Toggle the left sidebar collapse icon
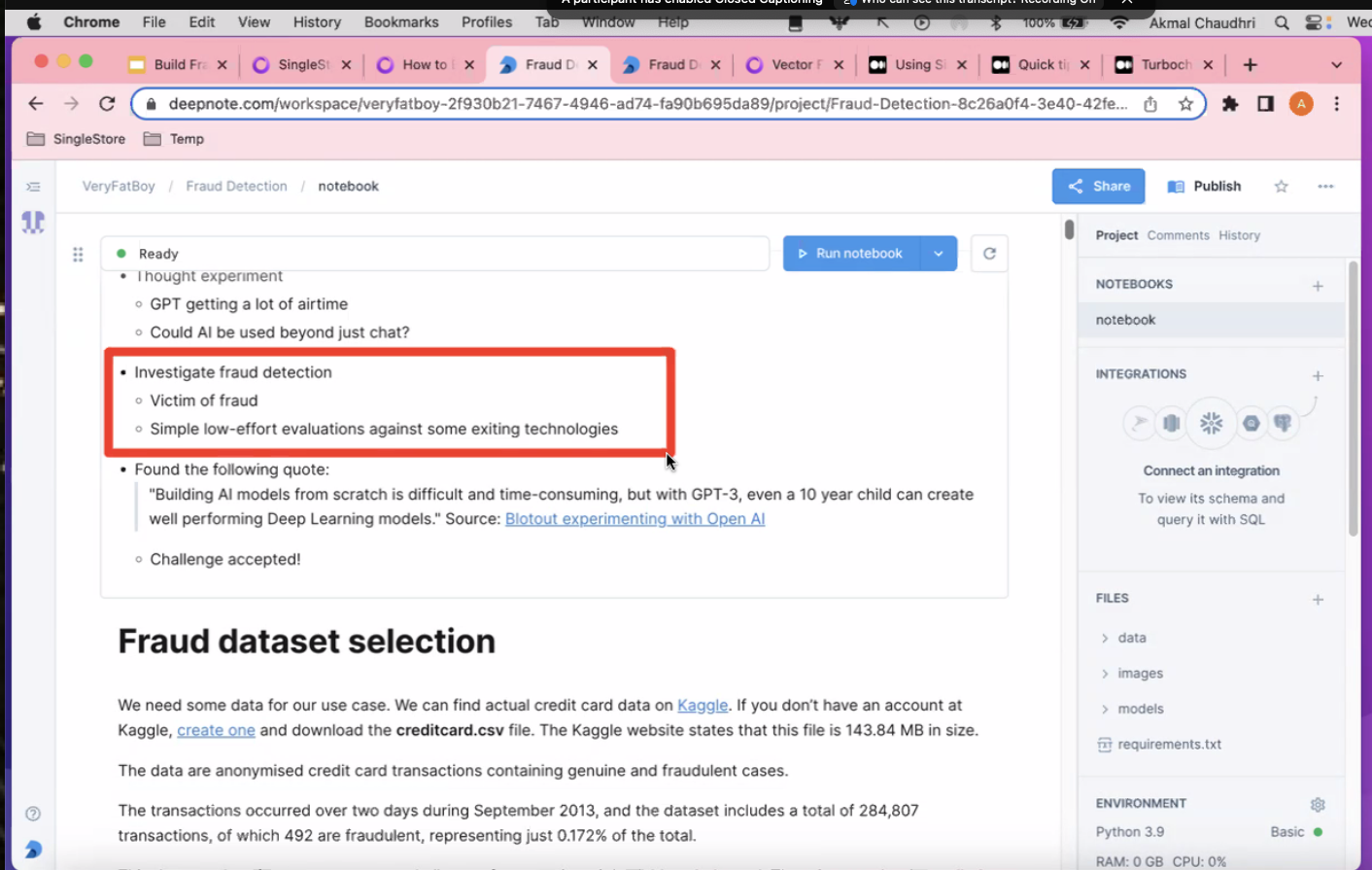This screenshot has height=870, width=1372. pos(33,187)
